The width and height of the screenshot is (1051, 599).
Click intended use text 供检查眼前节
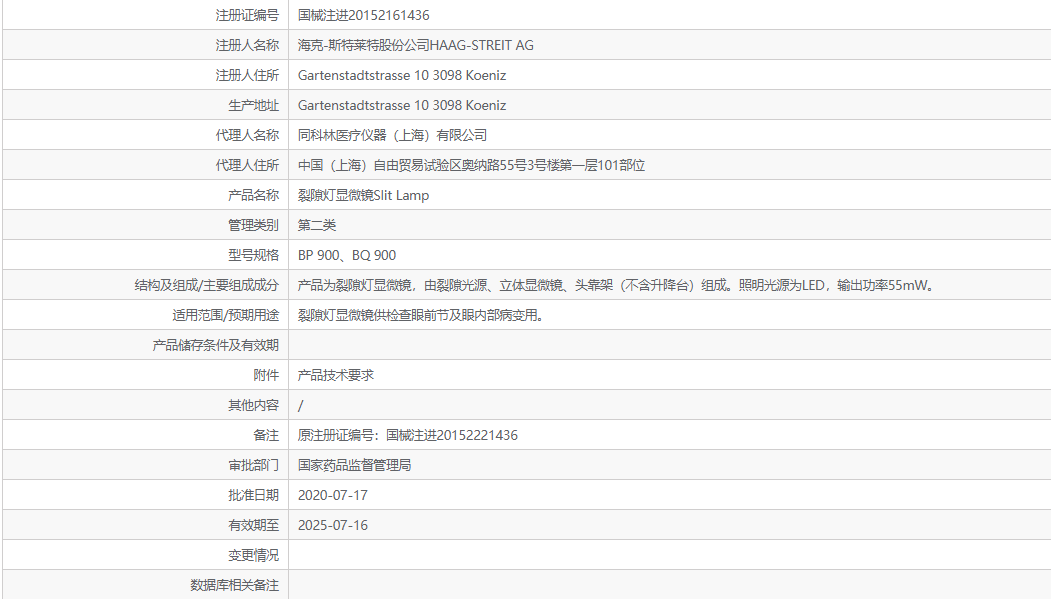[420, 315]
